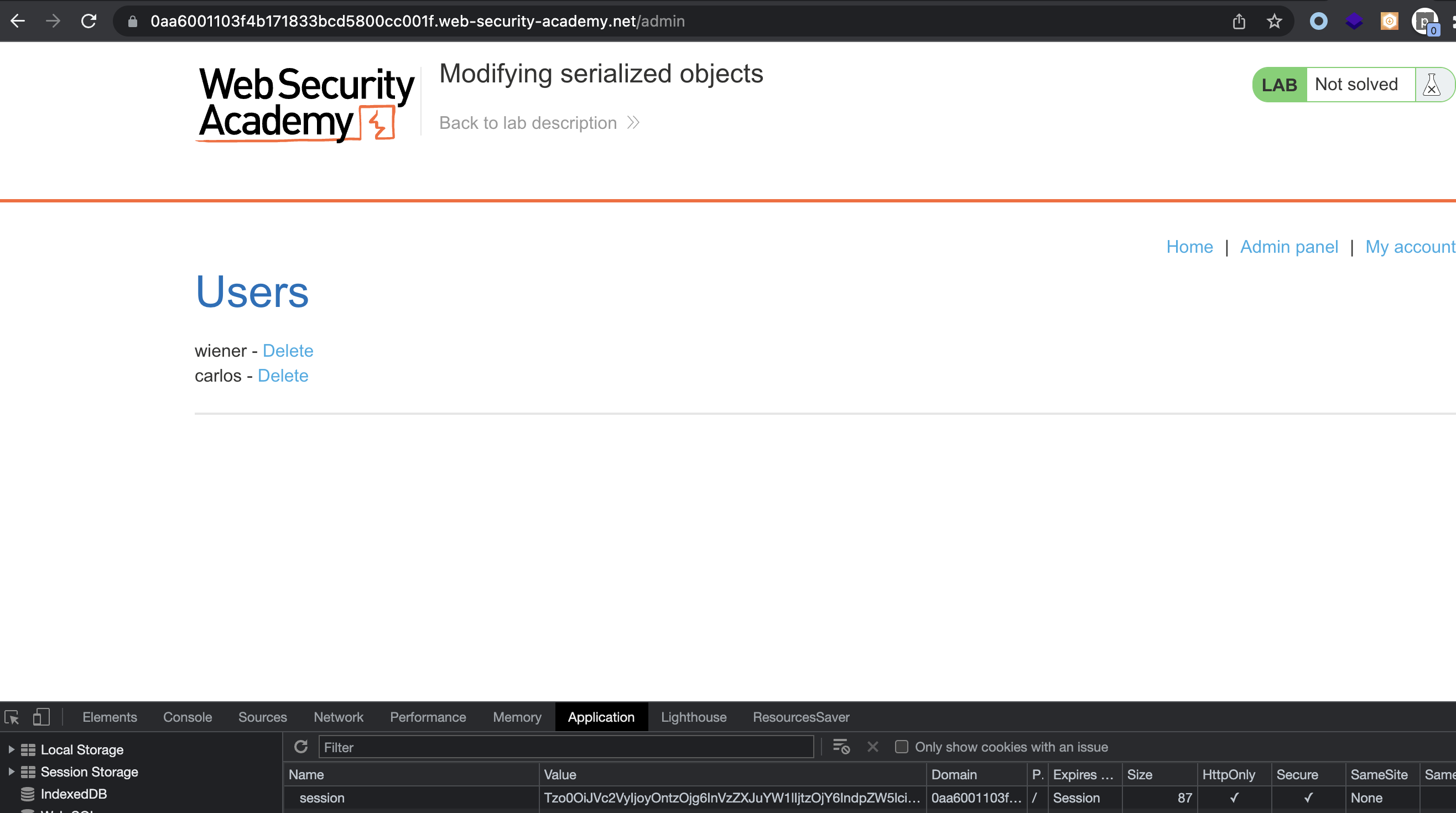Toggle the device toolbar icon
Image resolution: width=1456 pixels, height=813 pixels.
pyautogui.click(x=41, y=717)
